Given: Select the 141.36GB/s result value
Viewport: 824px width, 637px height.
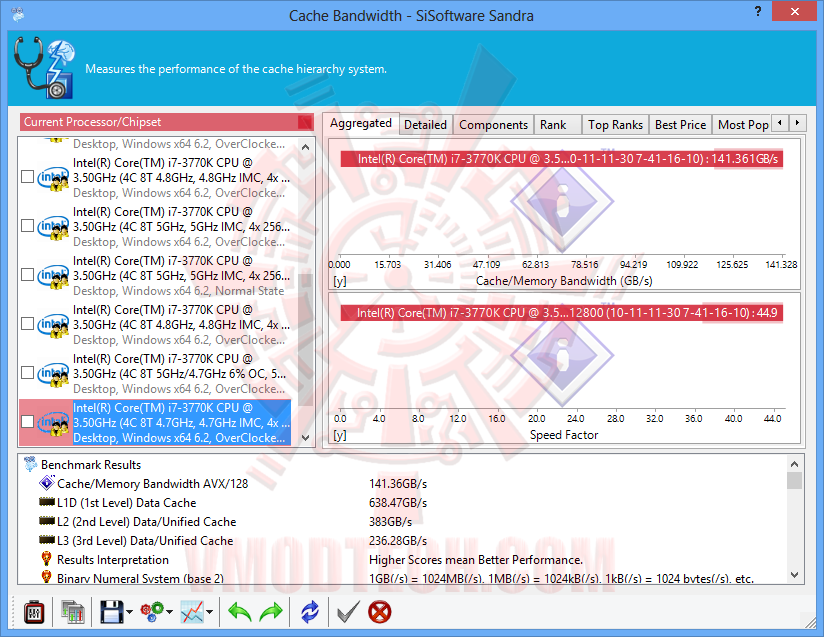Looking at the screenshot, I should (398, 484).
